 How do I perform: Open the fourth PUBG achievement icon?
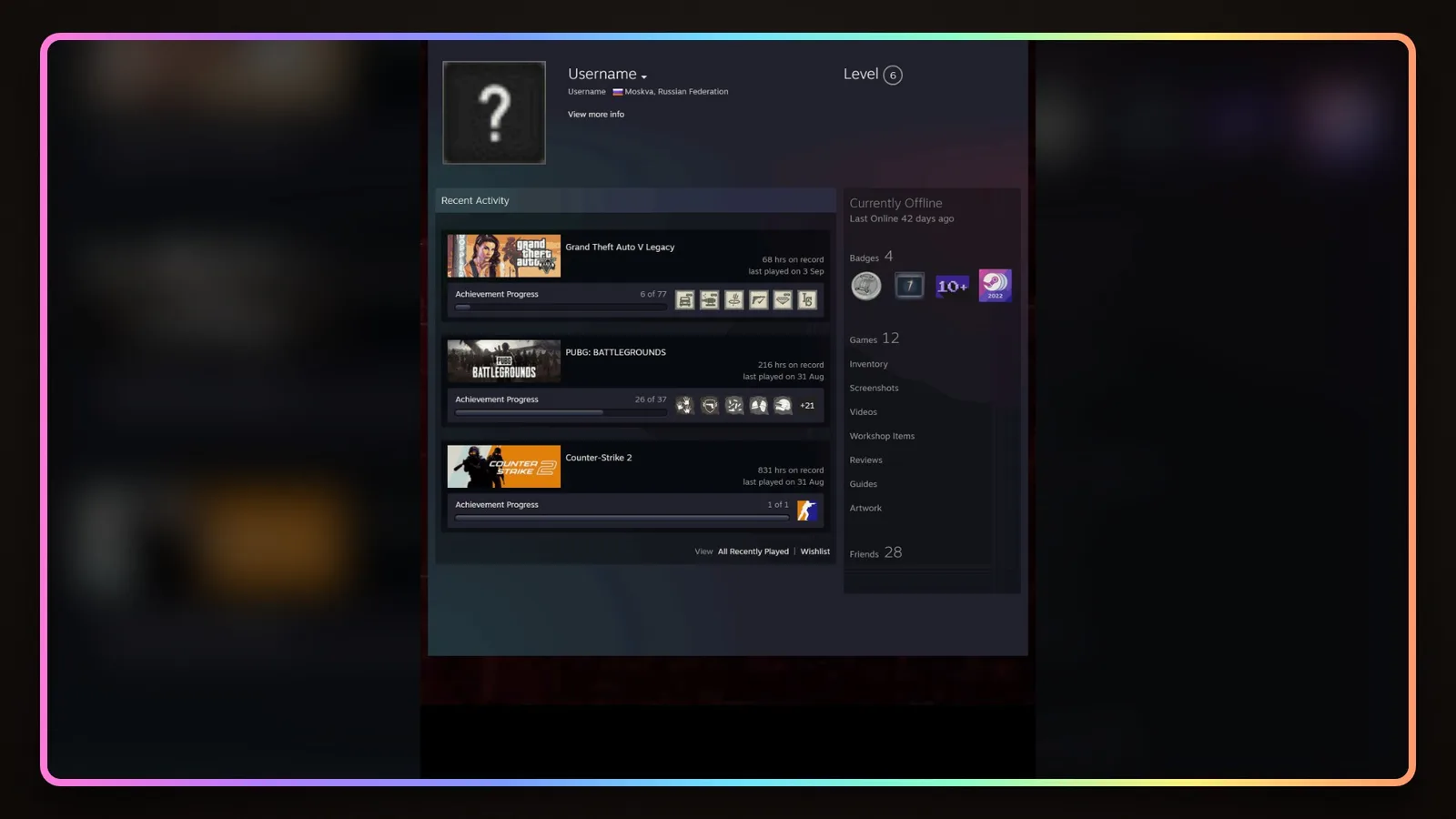click(x=759, y=406)
